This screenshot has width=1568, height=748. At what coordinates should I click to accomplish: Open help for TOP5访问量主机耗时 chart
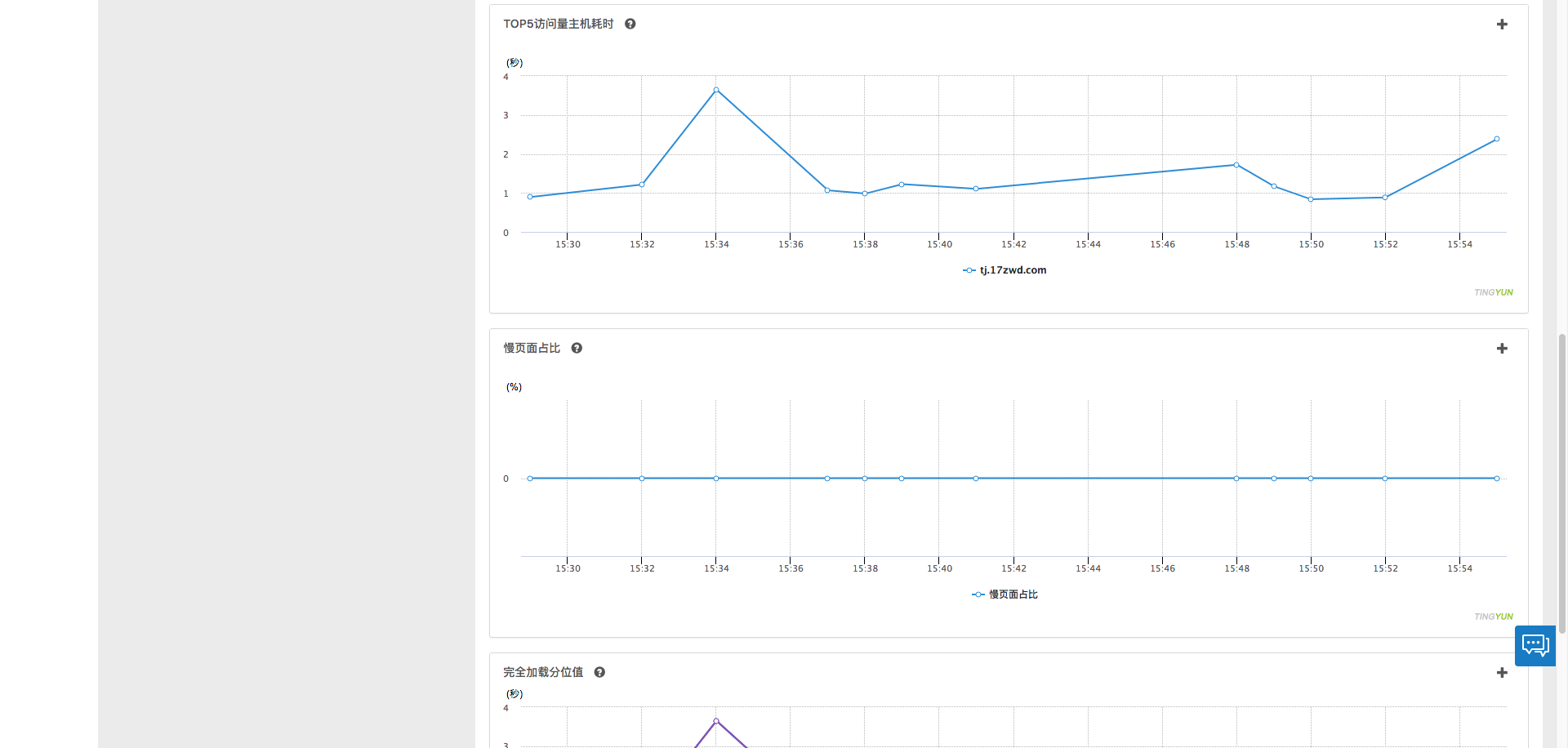point(630,24)
